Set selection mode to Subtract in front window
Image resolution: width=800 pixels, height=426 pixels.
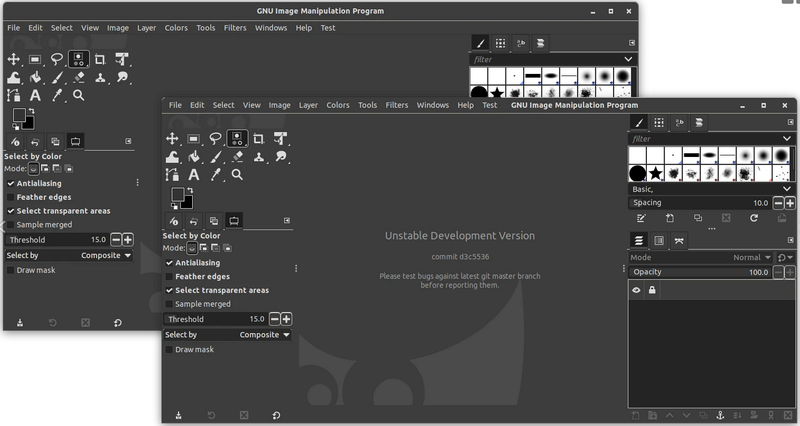coord(215,248)
